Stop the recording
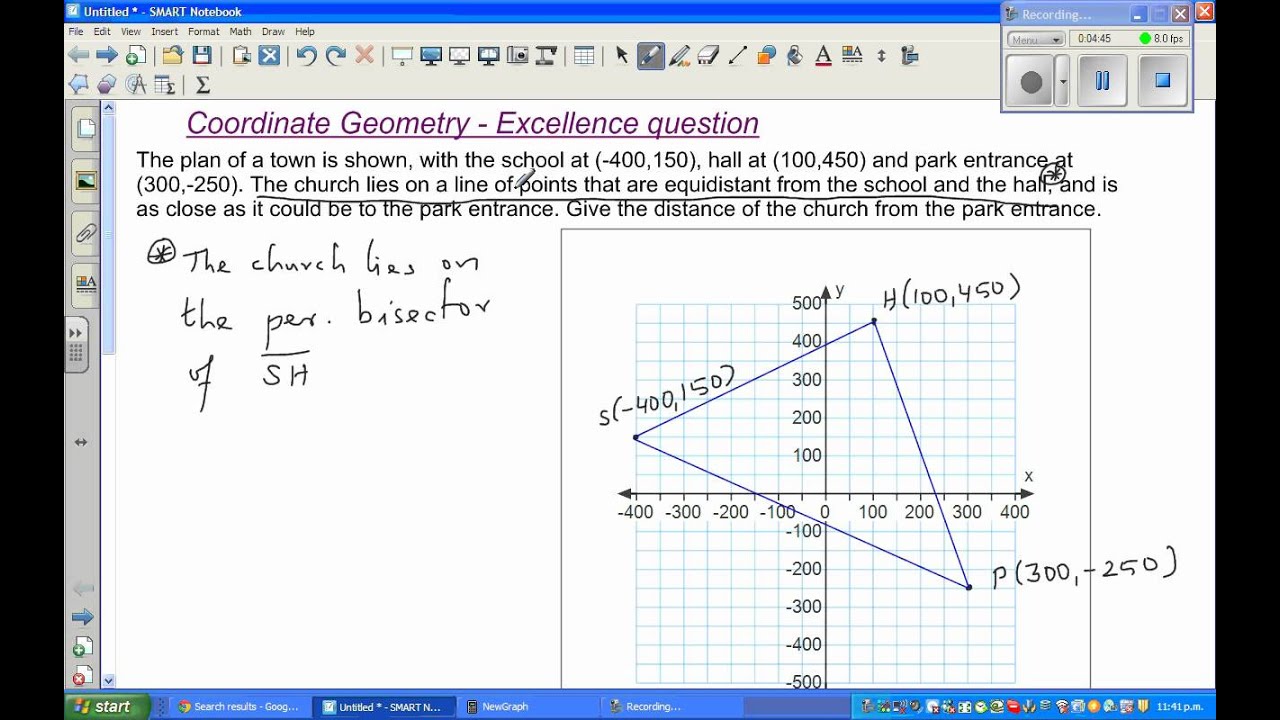The height and width of the screenshot is (720, 1280). click(x=1162, y=81)
